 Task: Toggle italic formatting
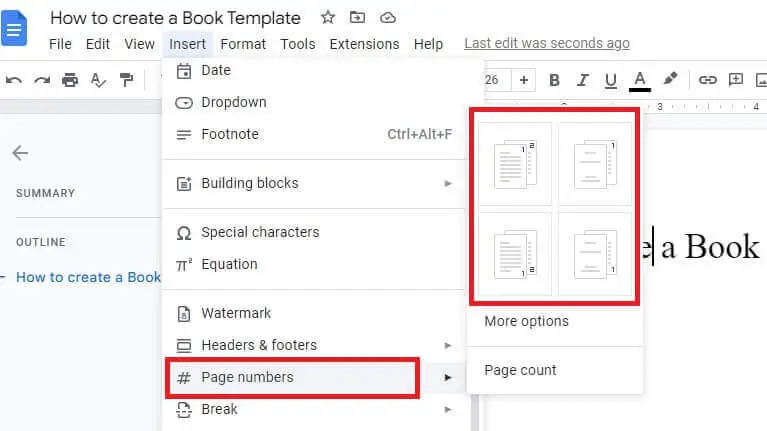[583, 80]
